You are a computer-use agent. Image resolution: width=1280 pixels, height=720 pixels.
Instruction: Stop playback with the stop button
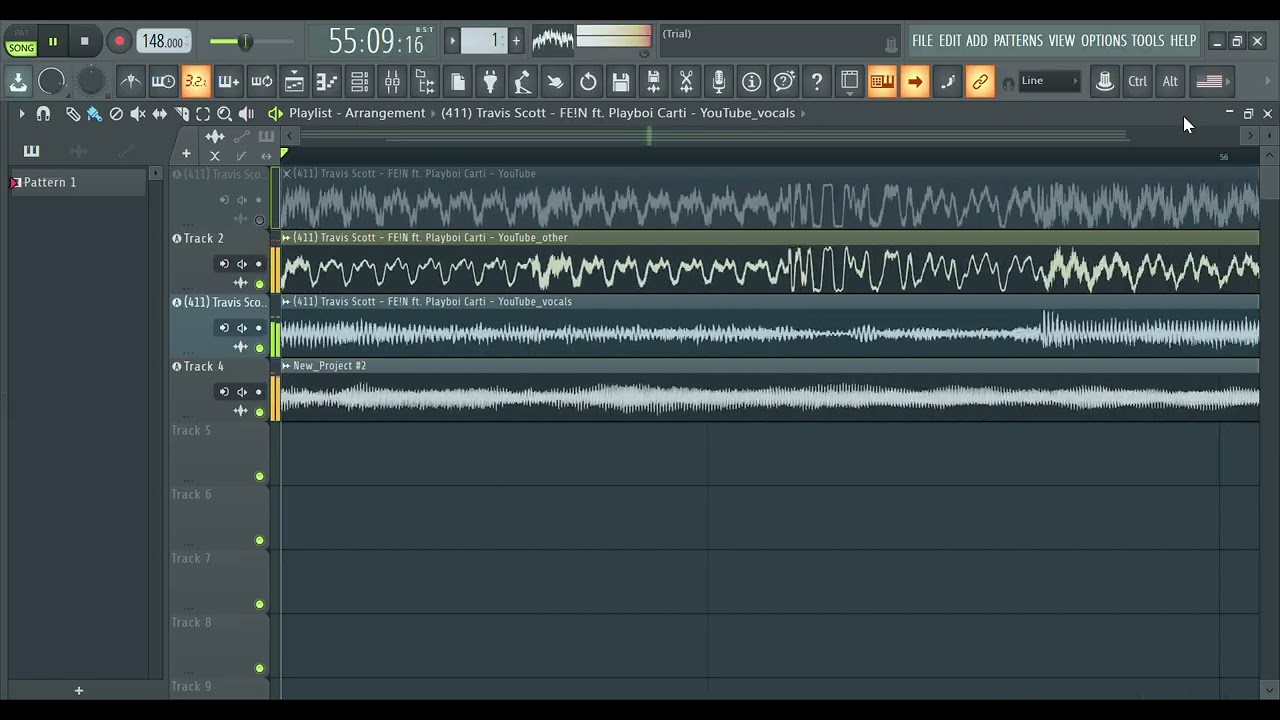pyautogui.click(x=85, y=41)
